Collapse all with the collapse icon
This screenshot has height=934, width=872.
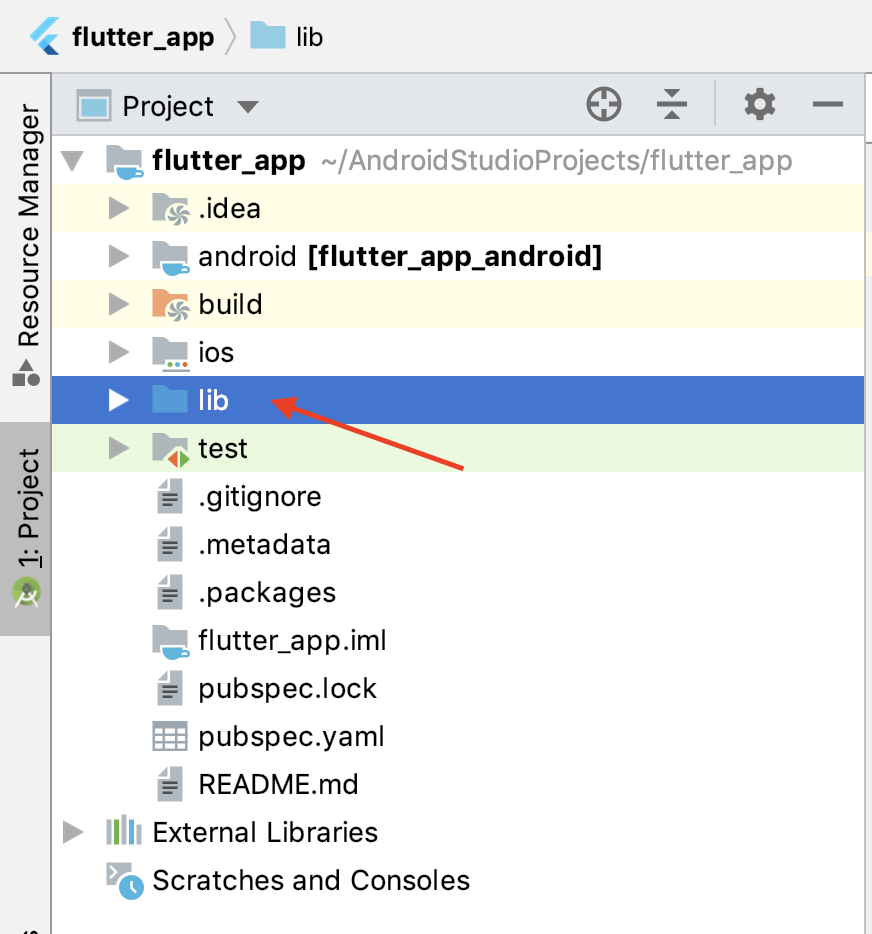point(672,104)
